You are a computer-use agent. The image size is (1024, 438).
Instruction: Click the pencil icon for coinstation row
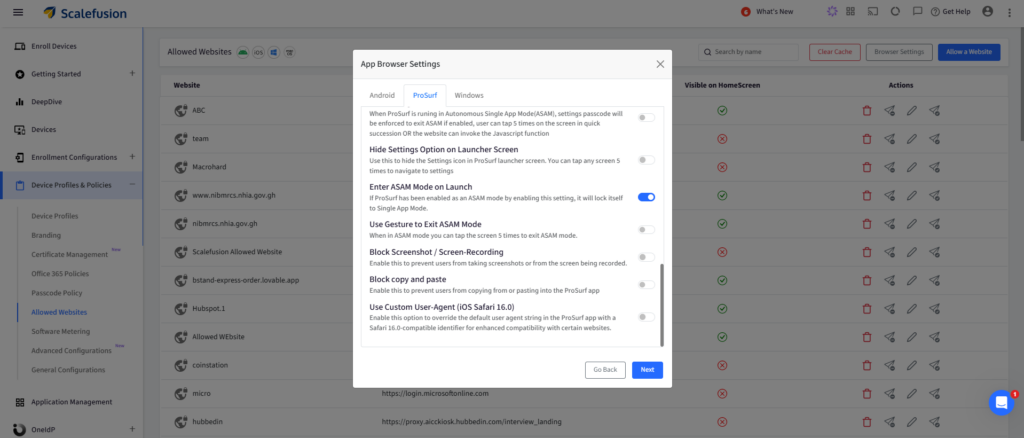(x=912, y=365)
